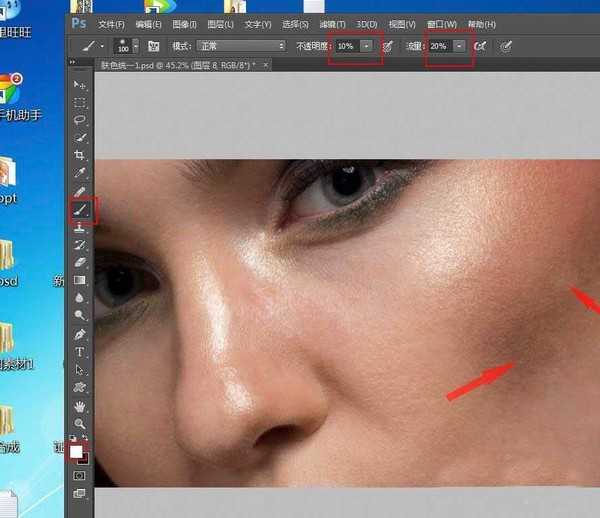Toggle pressure for opacity button
This screenshot has height=518, width=600.
(x=387, y=46)
